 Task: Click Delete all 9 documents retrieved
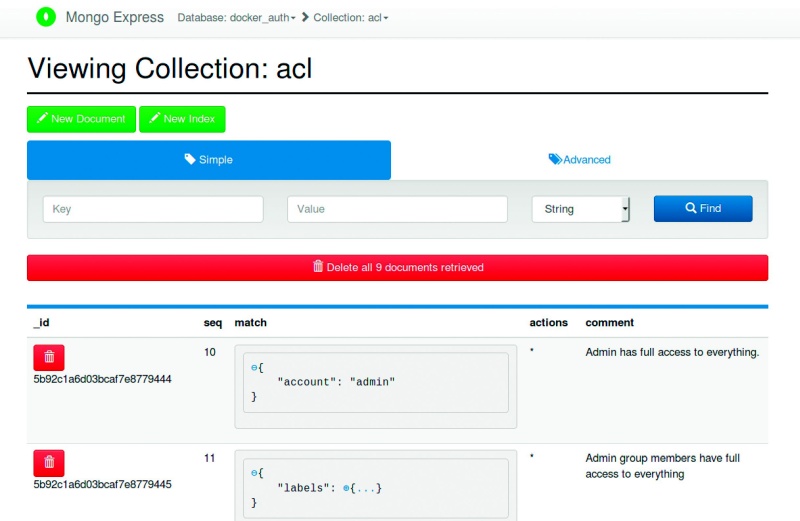click(397, 267)
